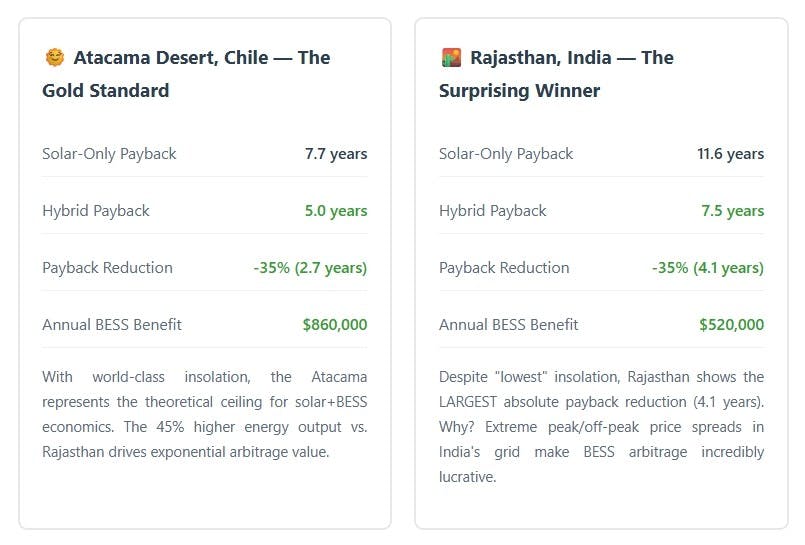
Task: Click the Atacama Desert, Chile heading
Action: [186, 74]
